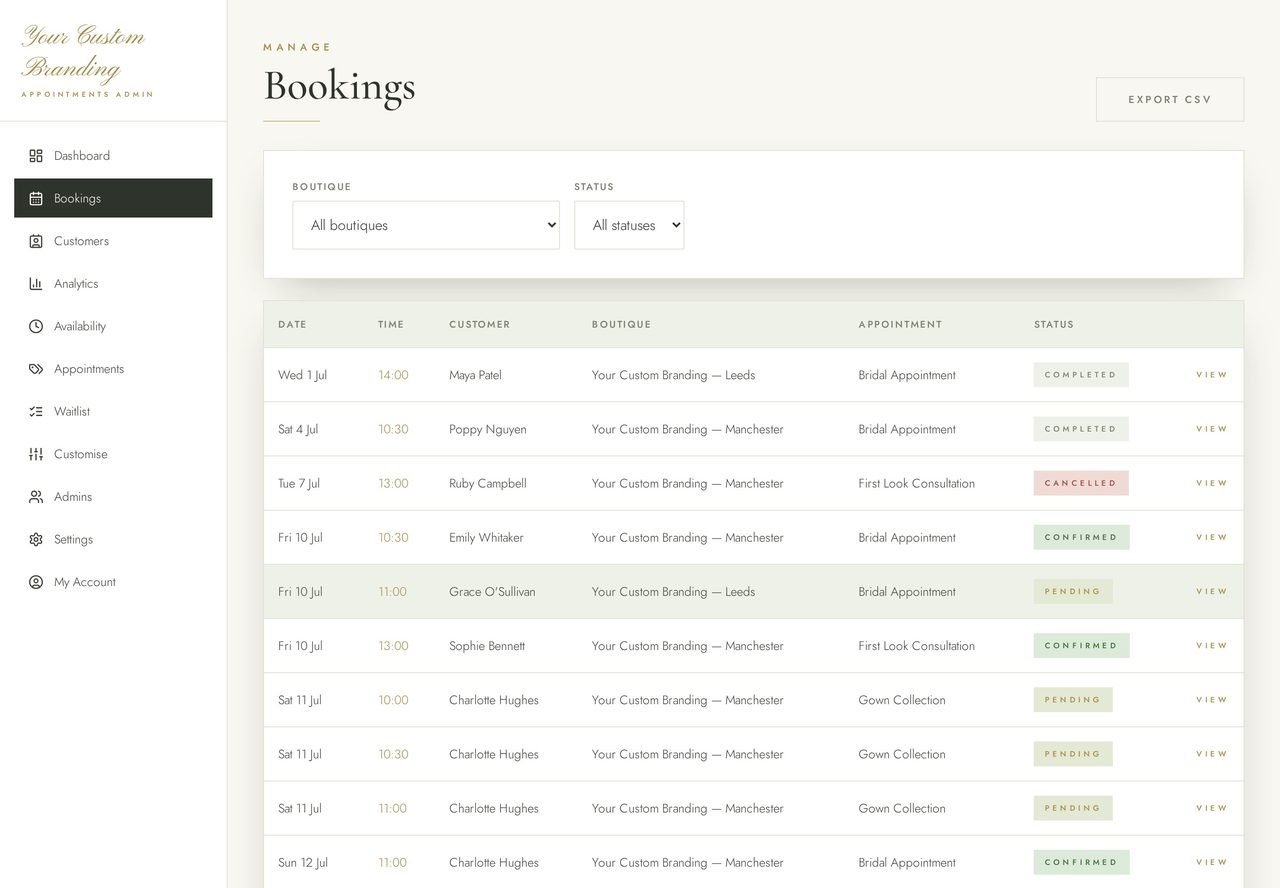Open the Appointments sidebar item
Image resolution: width=1280 pixels, height=888 pixels.
click(113, 369)
